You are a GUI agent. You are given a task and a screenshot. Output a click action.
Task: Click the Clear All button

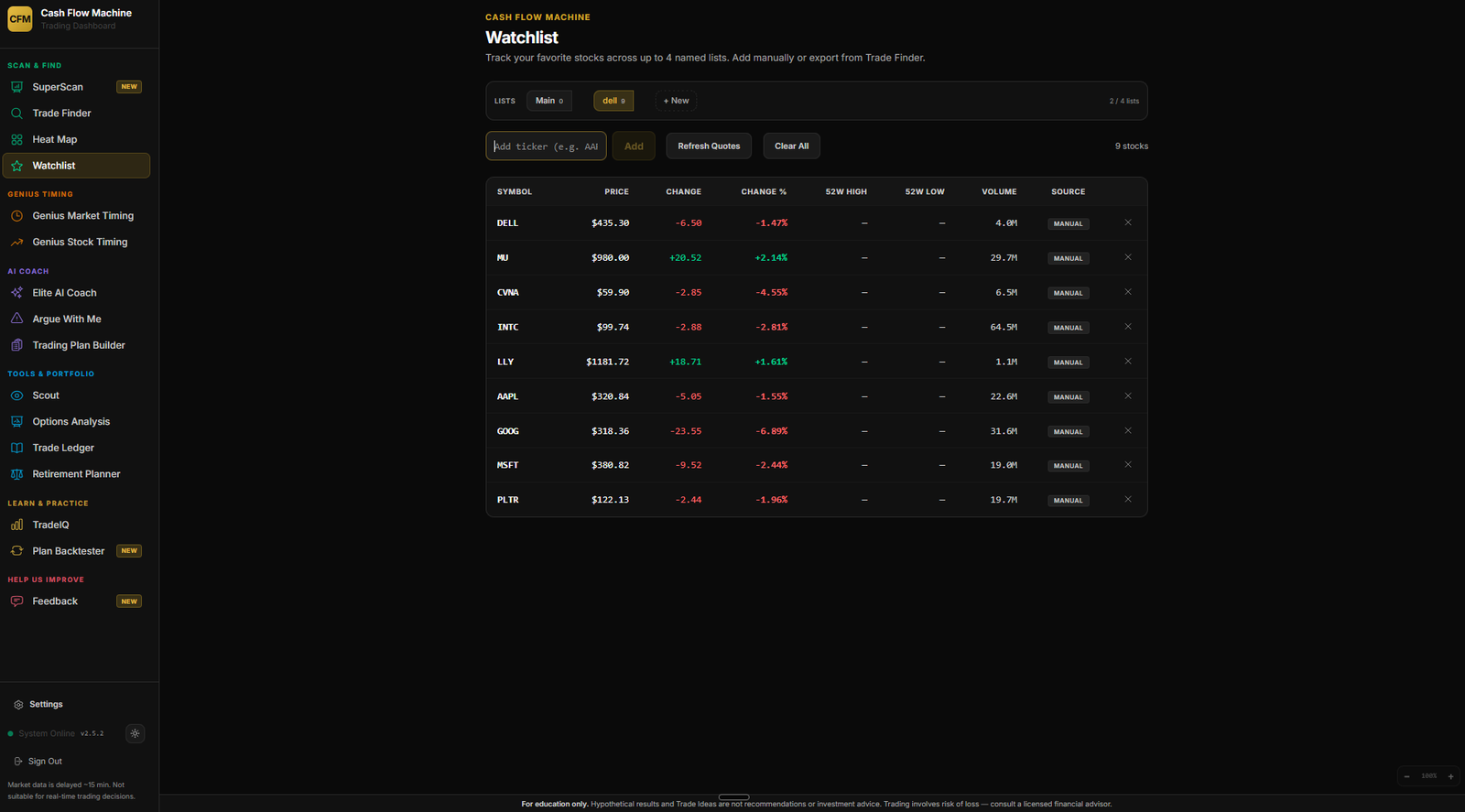(792, 146)
